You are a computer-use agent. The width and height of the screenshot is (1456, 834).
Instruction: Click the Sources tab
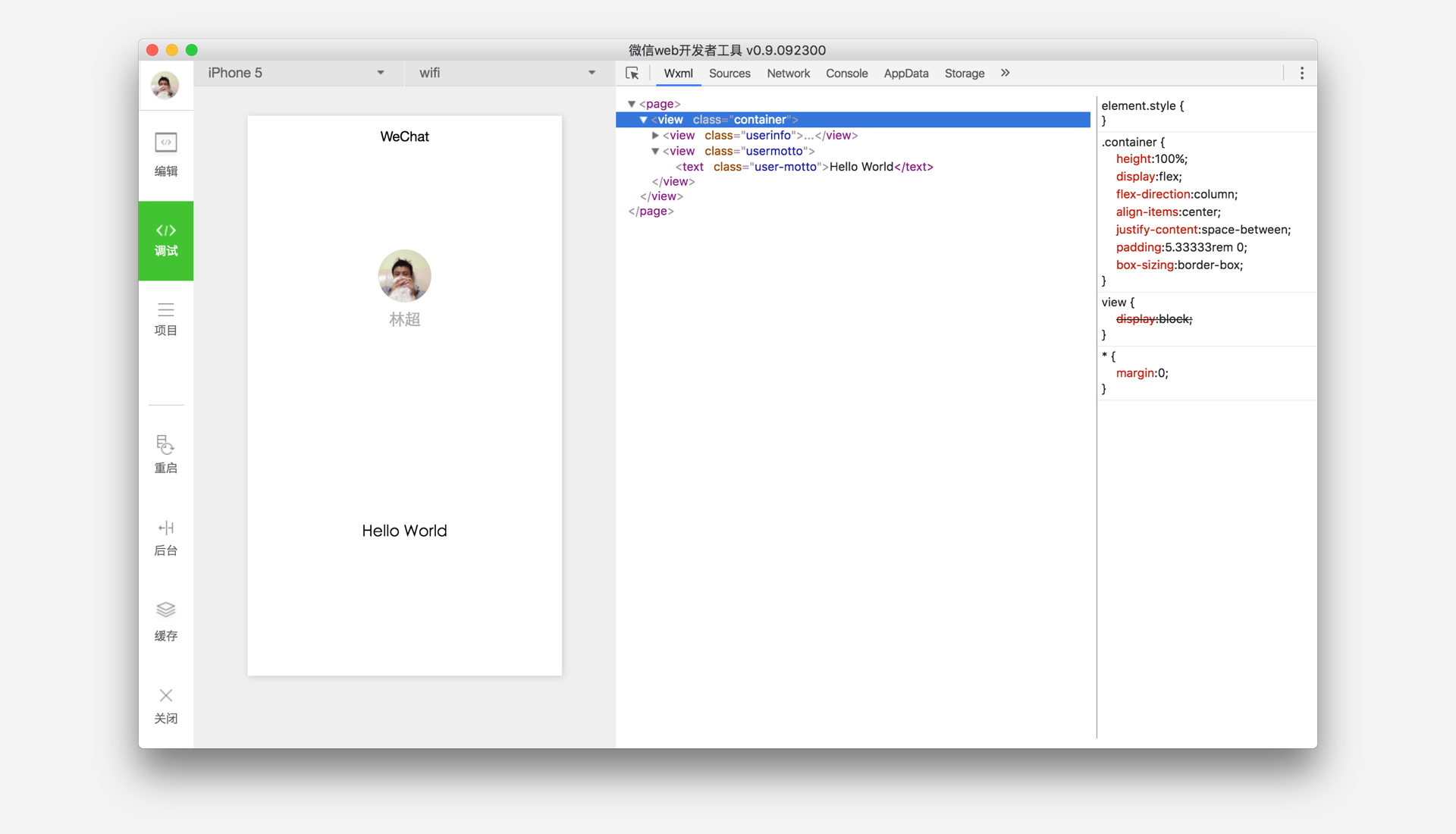(x=730, y=73)
